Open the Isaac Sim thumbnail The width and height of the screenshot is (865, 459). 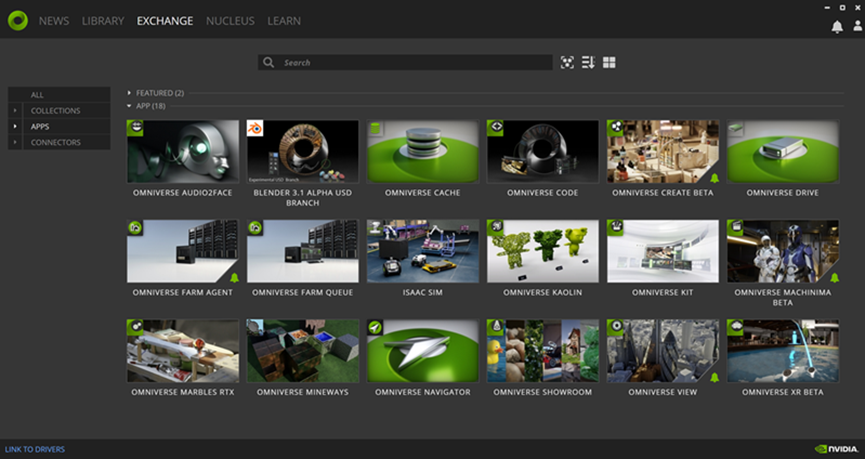423,252
